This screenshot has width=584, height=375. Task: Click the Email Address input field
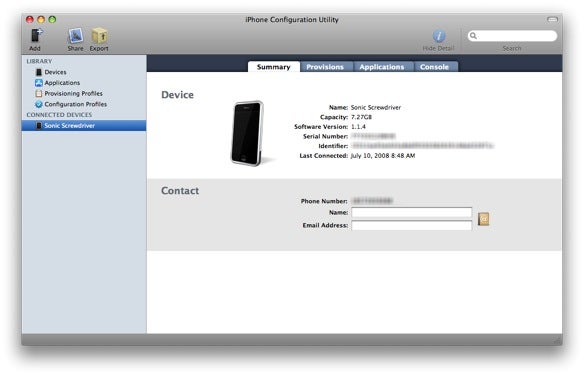[412, 225]
